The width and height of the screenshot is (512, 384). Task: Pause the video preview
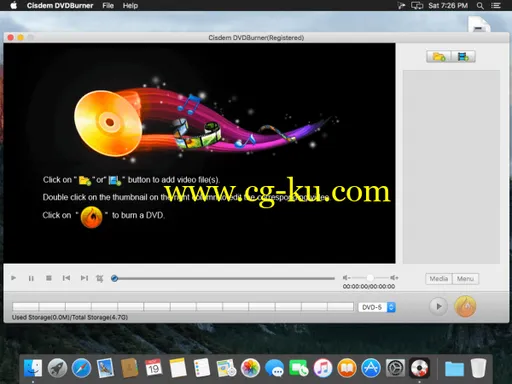click(31, 278)
